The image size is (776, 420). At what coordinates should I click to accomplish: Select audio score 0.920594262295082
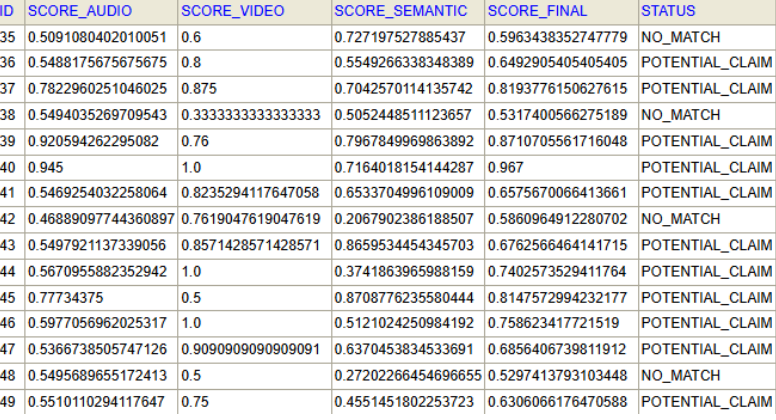click(93, 141)
